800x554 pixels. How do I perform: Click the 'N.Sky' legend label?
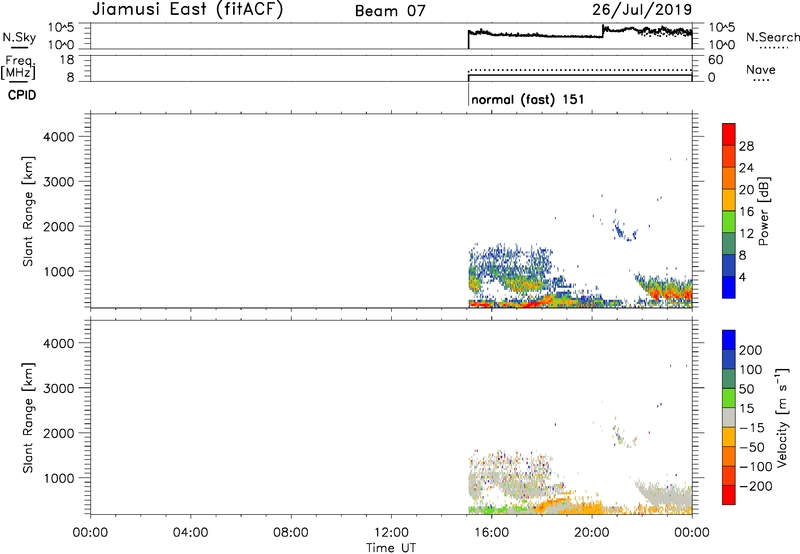pyautogui.click(x=19, y=37)
